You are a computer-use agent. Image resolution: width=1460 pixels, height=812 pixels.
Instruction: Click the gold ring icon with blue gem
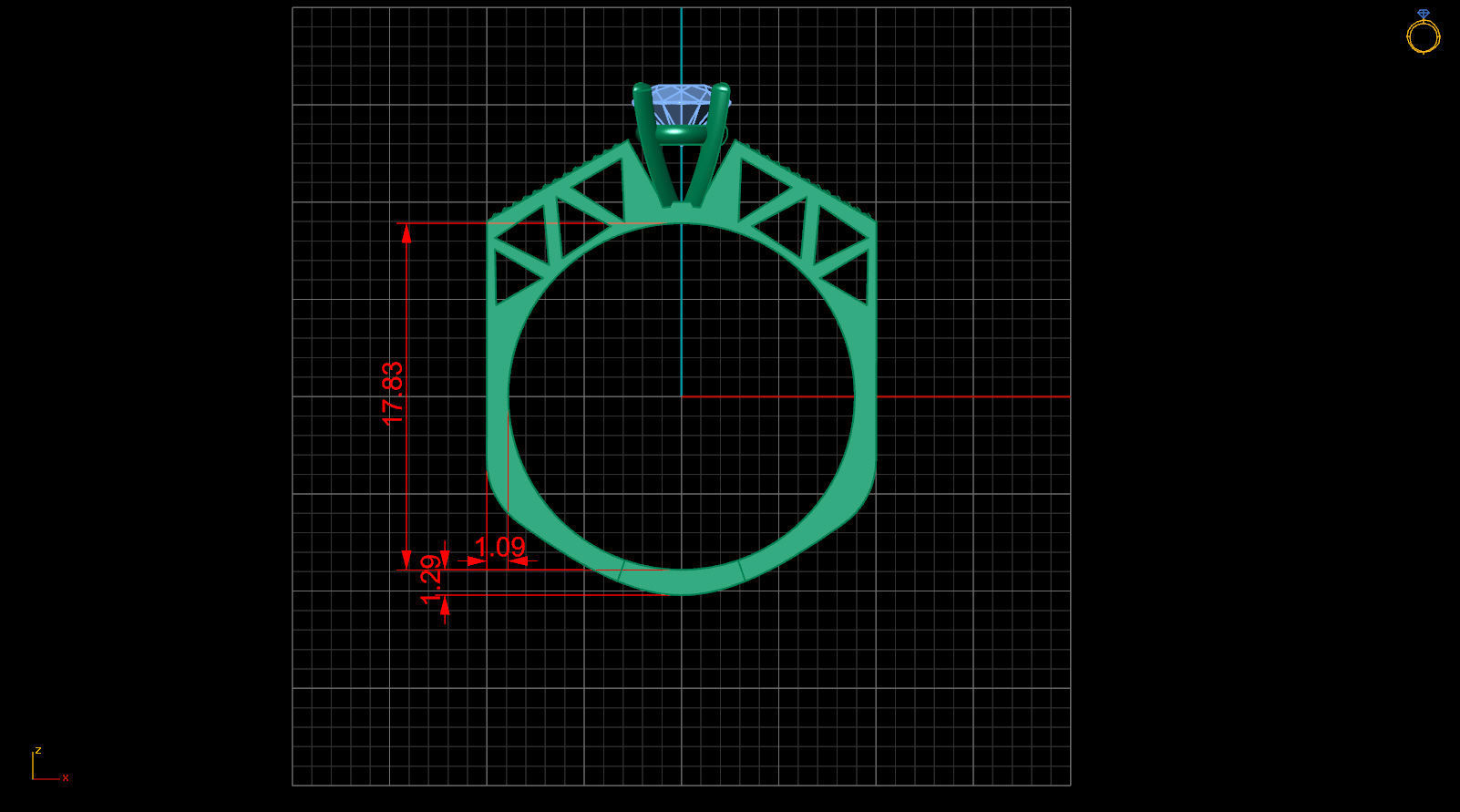pos(1423,32)
